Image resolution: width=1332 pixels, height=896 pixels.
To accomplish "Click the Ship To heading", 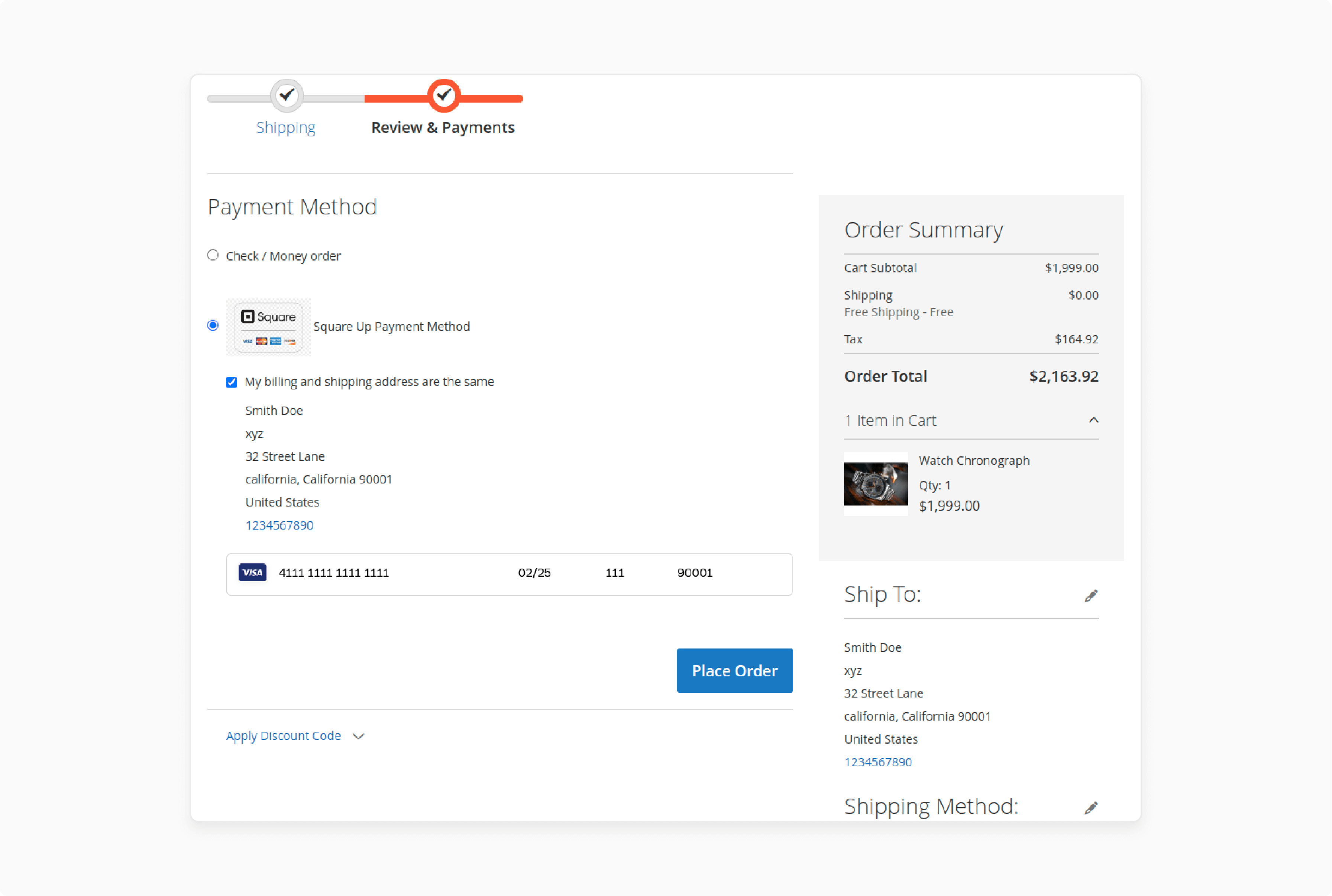I will 882,595.
